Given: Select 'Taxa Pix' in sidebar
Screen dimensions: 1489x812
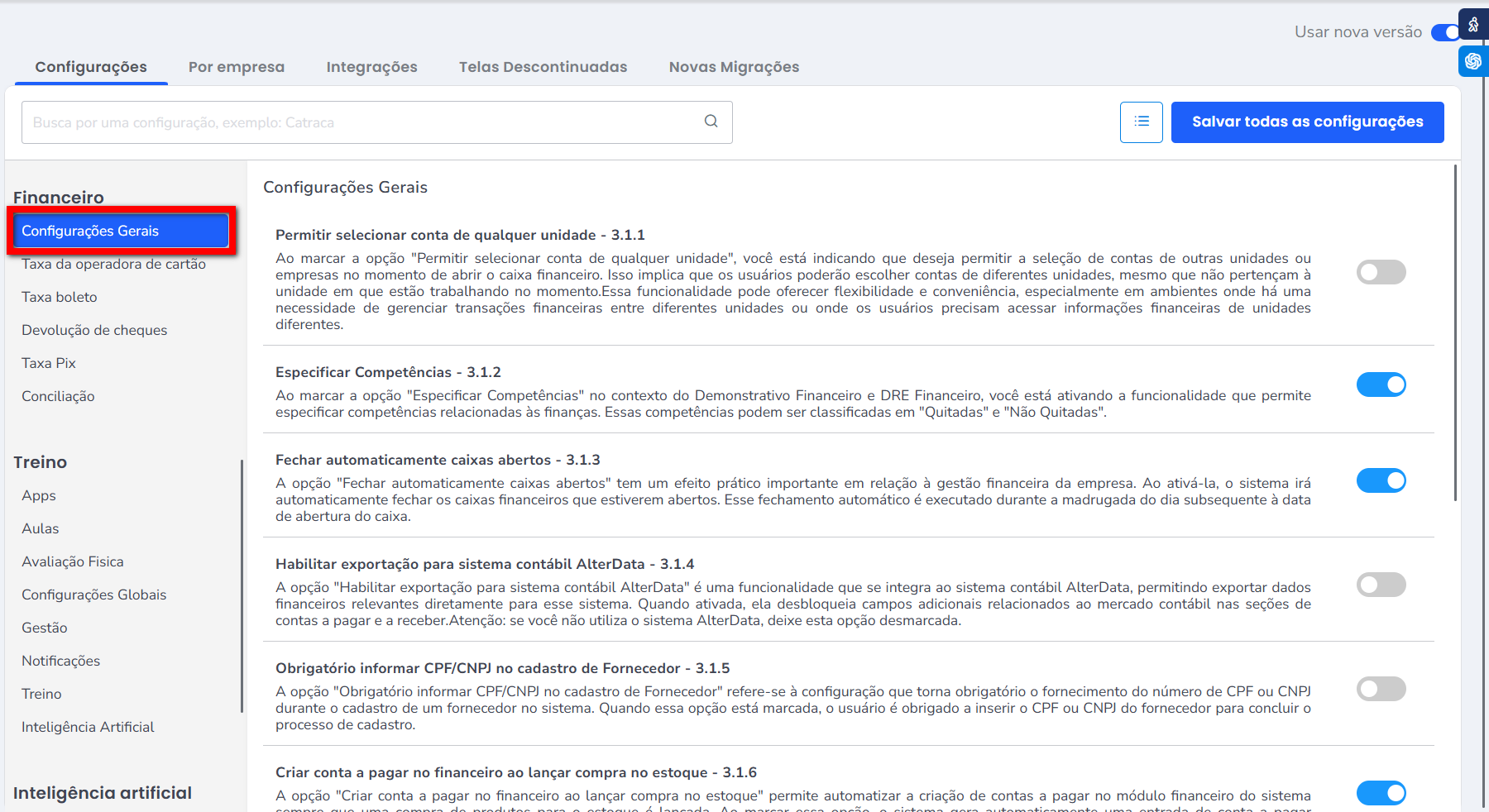Looking at the screenshot, I should click(x=49, y=363).
